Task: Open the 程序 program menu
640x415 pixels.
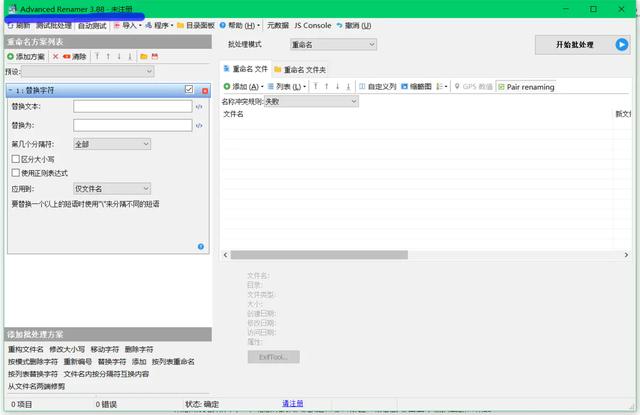Action: point(159,26)
